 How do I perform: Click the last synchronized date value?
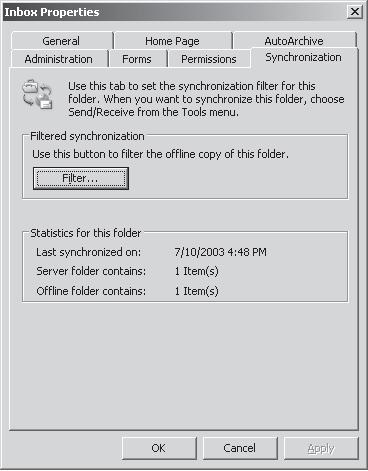(x=220, y=252)
